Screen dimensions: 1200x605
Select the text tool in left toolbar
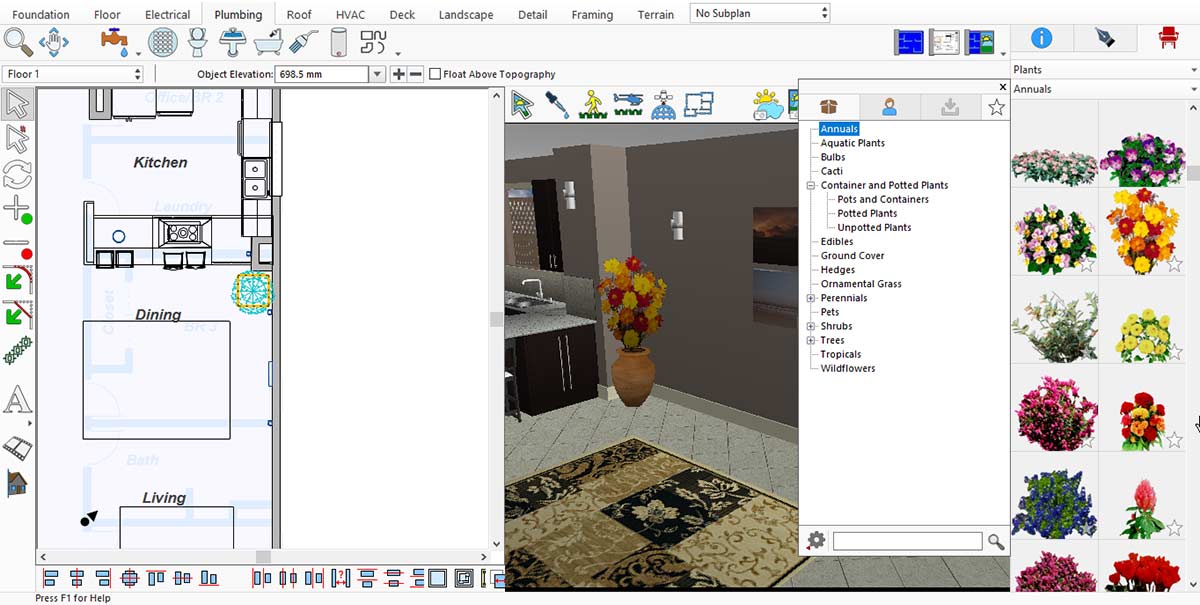(17, 401)
